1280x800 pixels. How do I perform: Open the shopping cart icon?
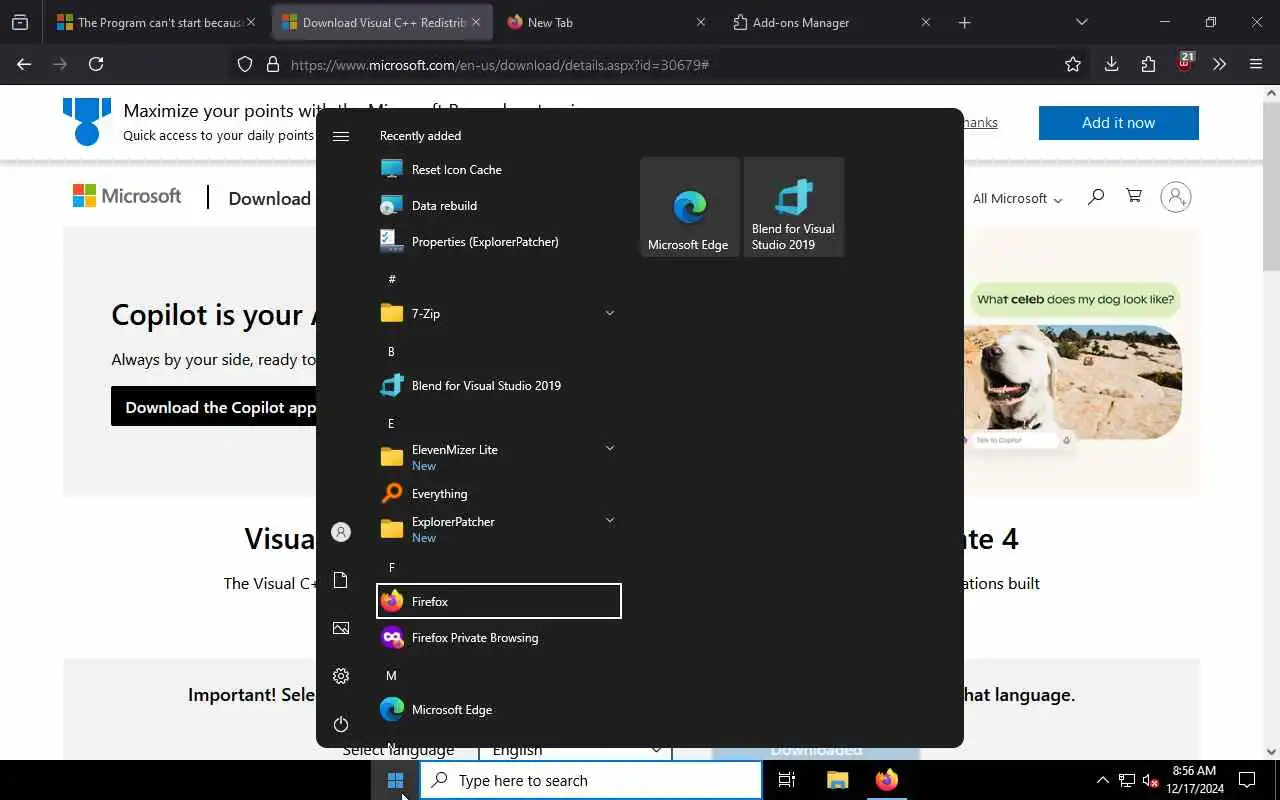click(x=1134, y=196)
